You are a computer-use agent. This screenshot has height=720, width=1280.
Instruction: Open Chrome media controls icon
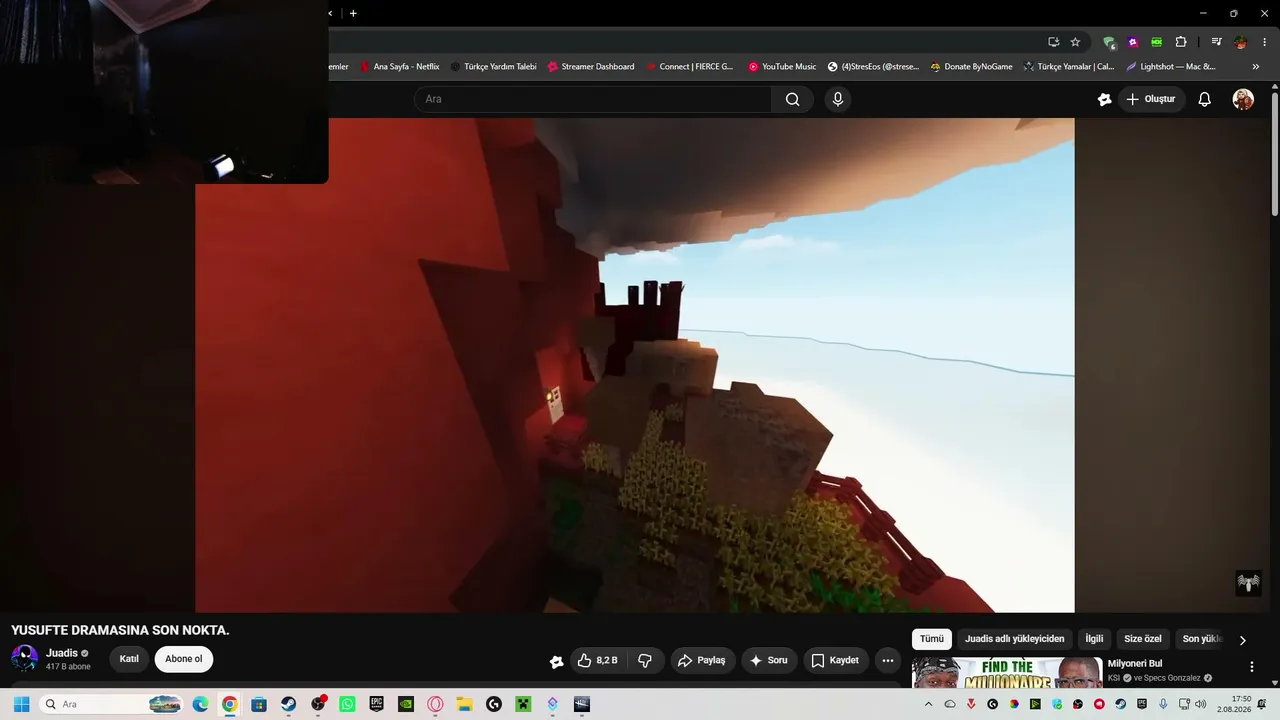pos(1216,42)
